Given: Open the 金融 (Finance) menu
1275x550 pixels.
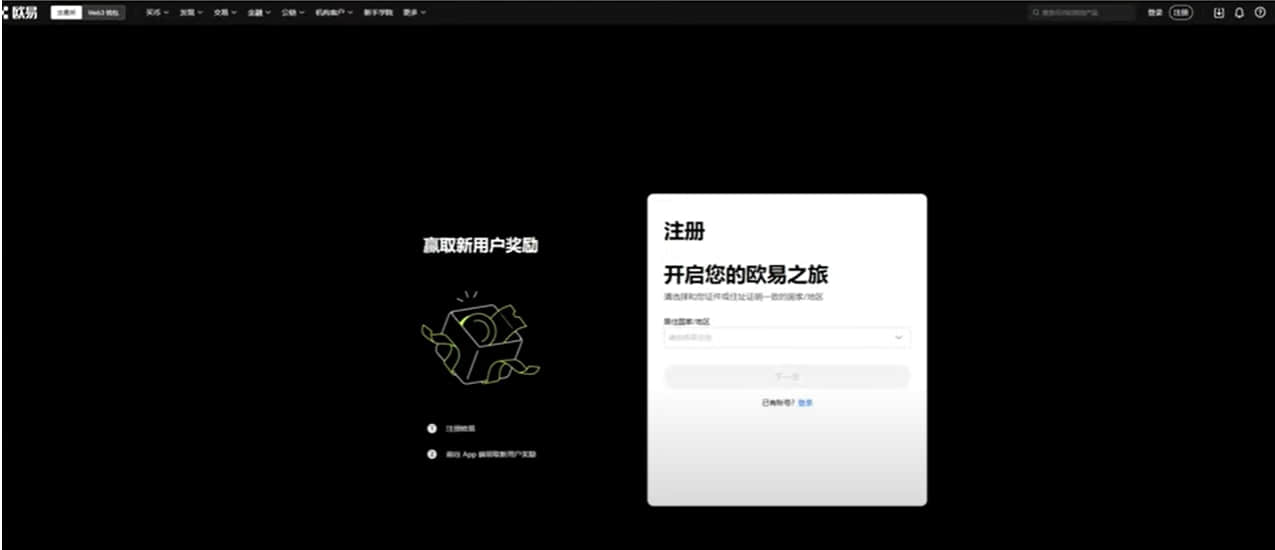Looking at the screenshot, I should pyautogui.click(x=258, y=12).
